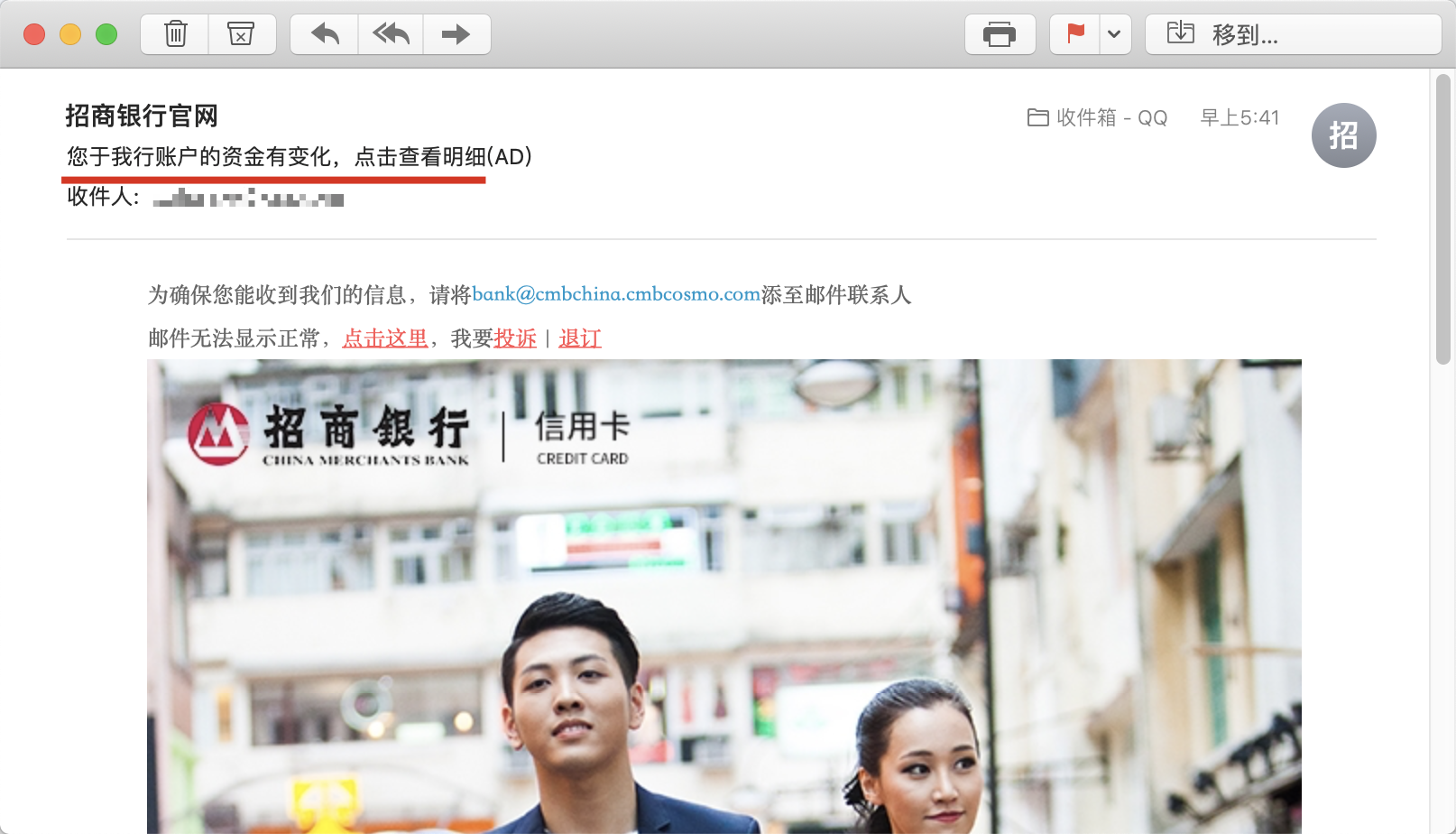1456x834 pixels.
Task: Maximize the mail window
Action: point(106,34)
